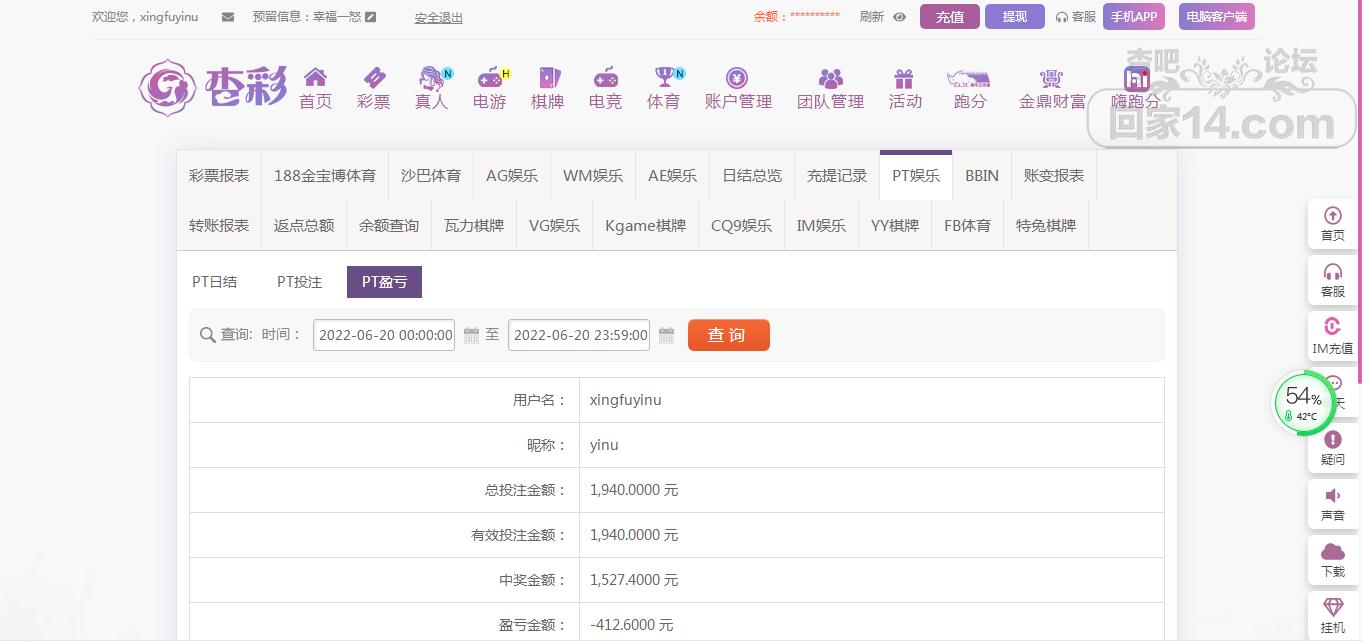Open account management (账户管理) icon

(738, 78)
